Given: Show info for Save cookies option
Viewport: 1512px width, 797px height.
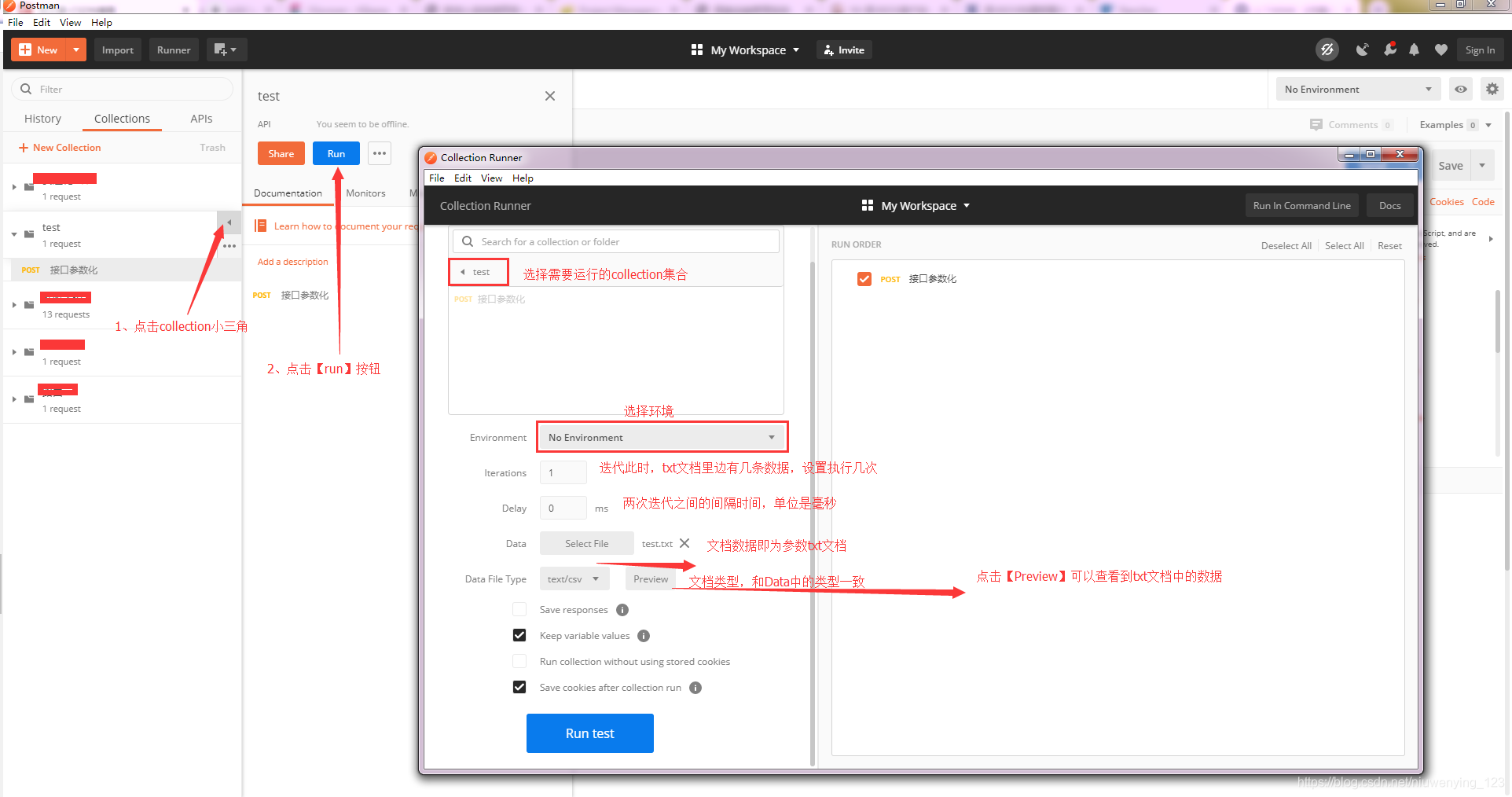Looking at the screenshot, I should point(695,688).
